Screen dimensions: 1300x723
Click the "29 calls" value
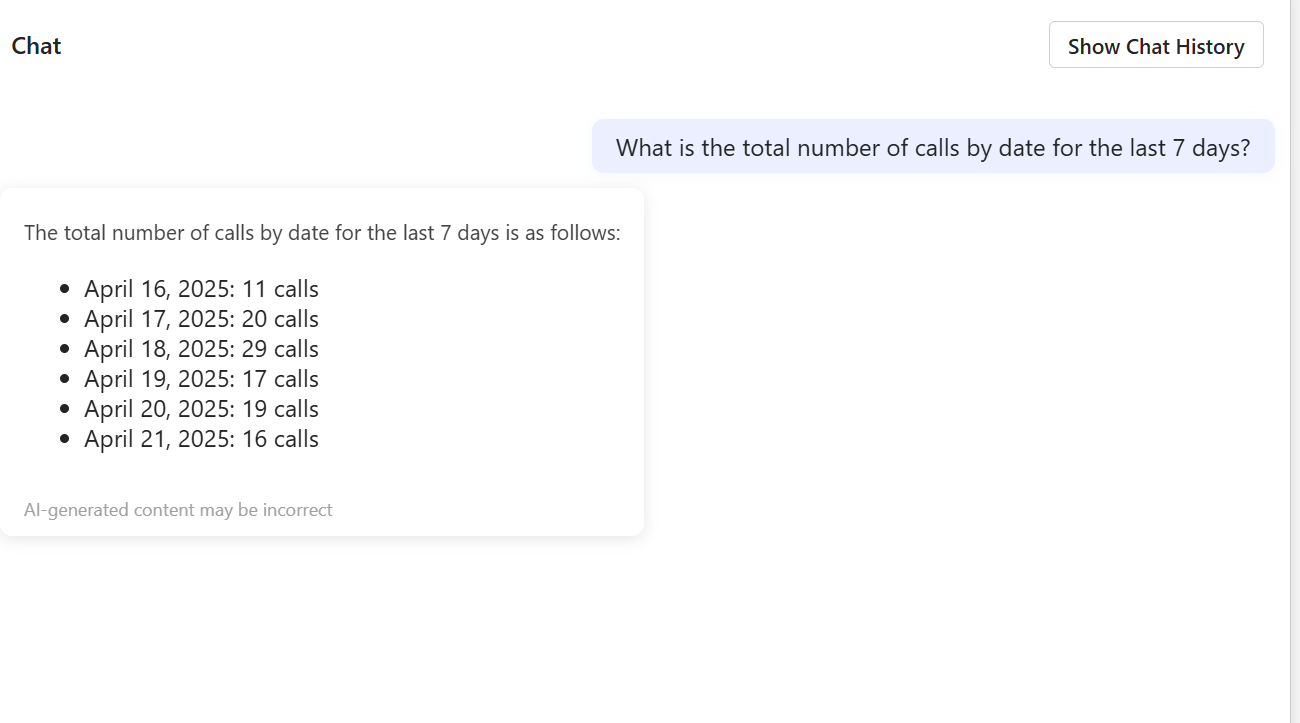[280, 349]
